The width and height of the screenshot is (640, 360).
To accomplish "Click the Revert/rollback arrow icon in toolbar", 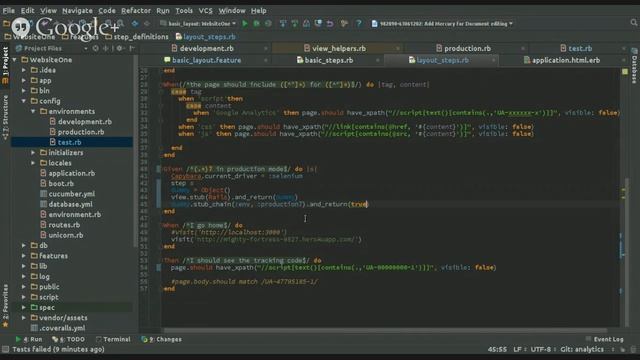I will click(330, 24).
